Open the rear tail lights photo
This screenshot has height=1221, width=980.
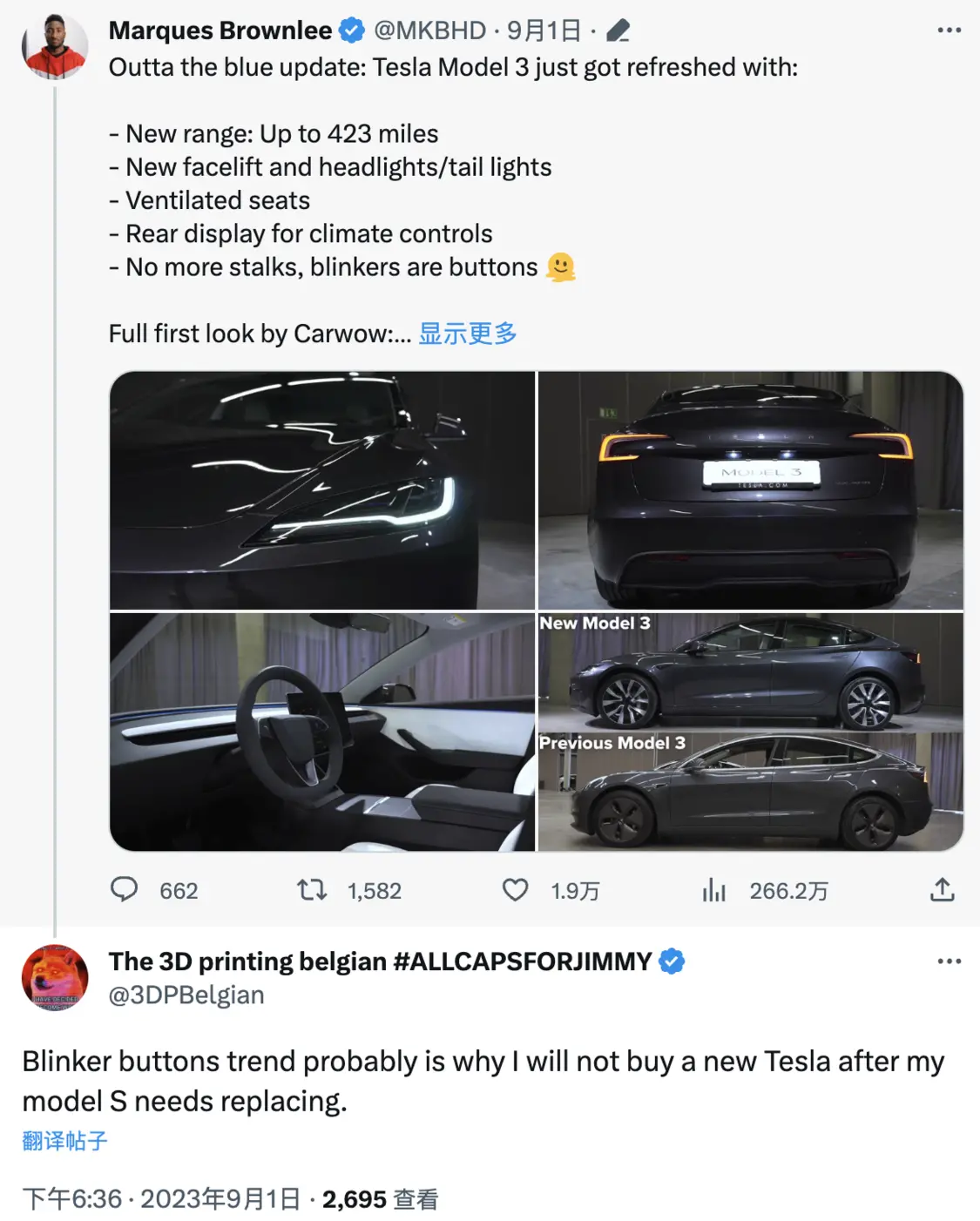[x=750, y=490]
